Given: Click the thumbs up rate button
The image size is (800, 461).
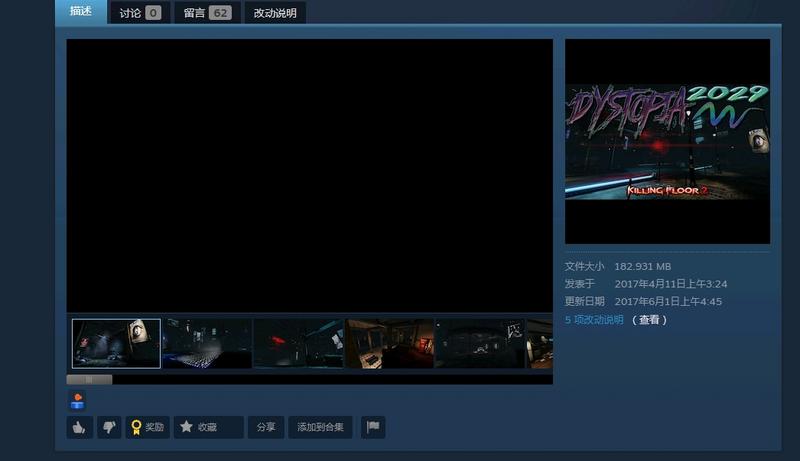Looking at the screenshot, I should (x=80, y=427).
